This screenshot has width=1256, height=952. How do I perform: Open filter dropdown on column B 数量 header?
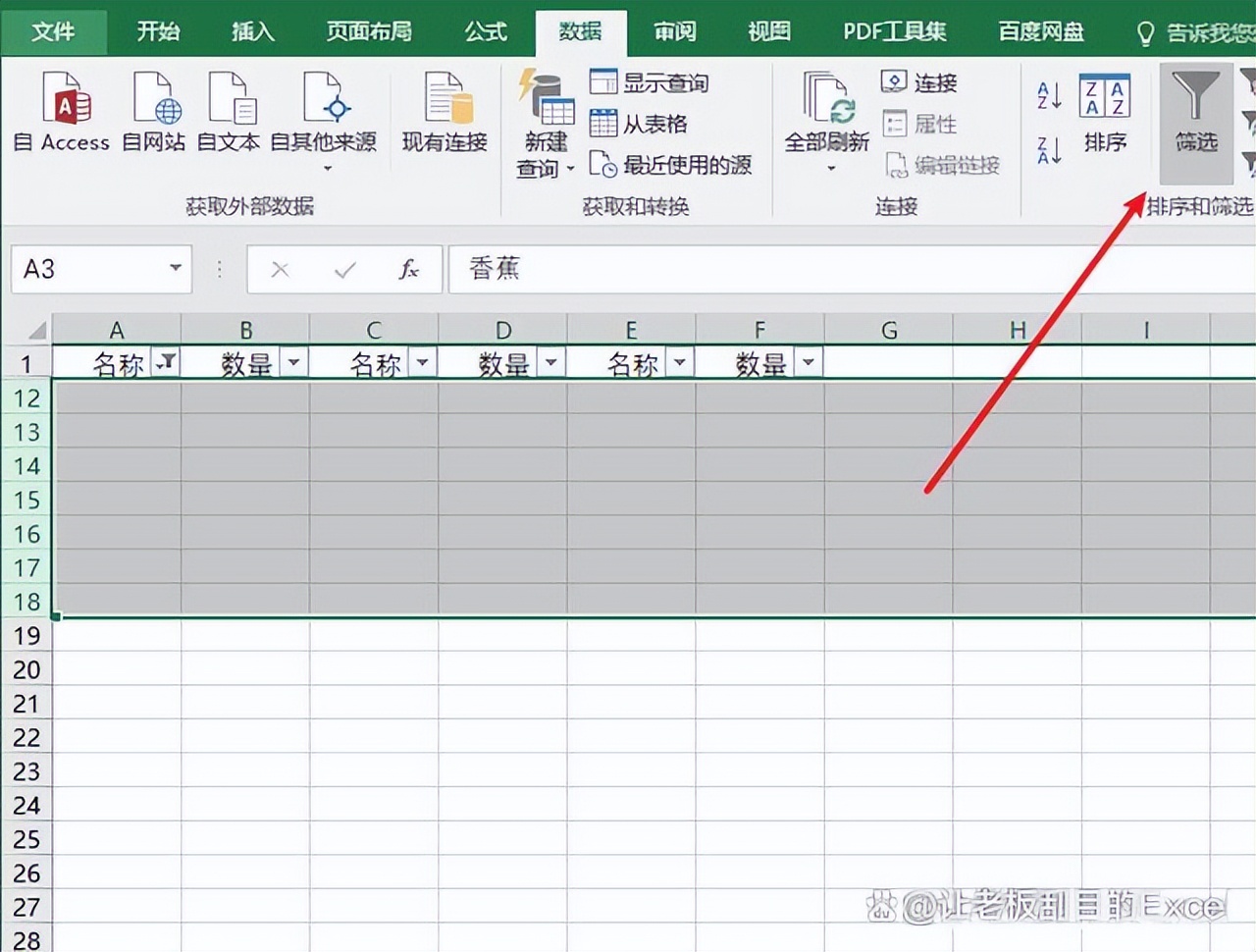(294, 362)
